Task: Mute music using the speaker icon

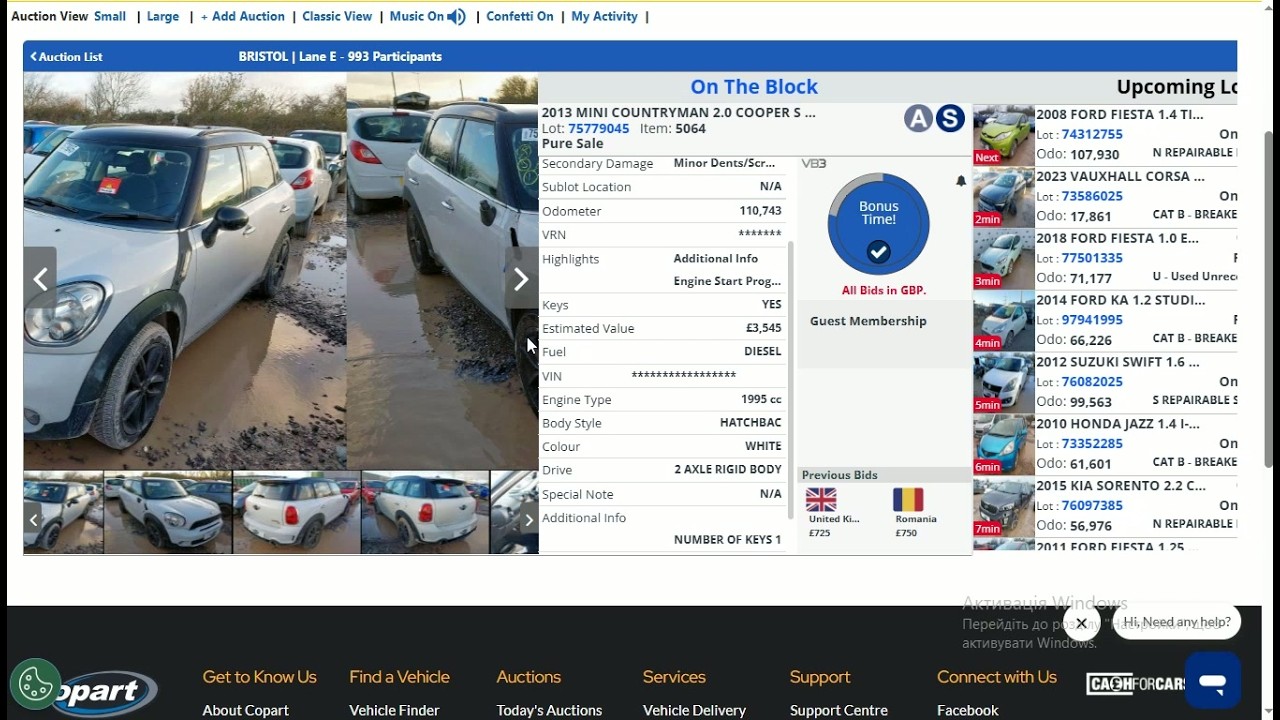Action: coord(456,16)
